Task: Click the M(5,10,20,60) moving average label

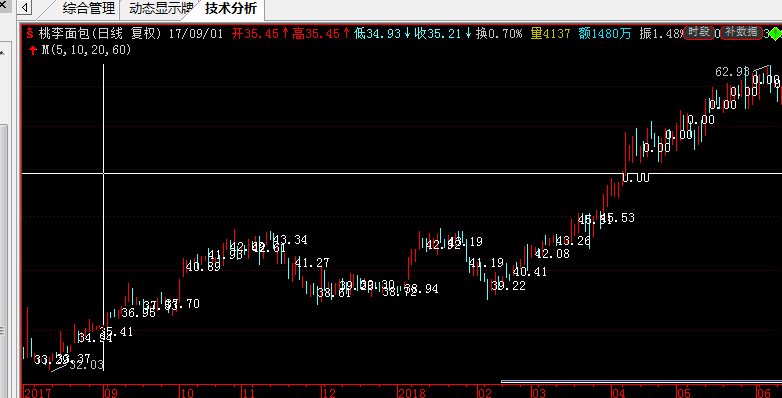Action: pyautogui.click(x=86, y=50)
